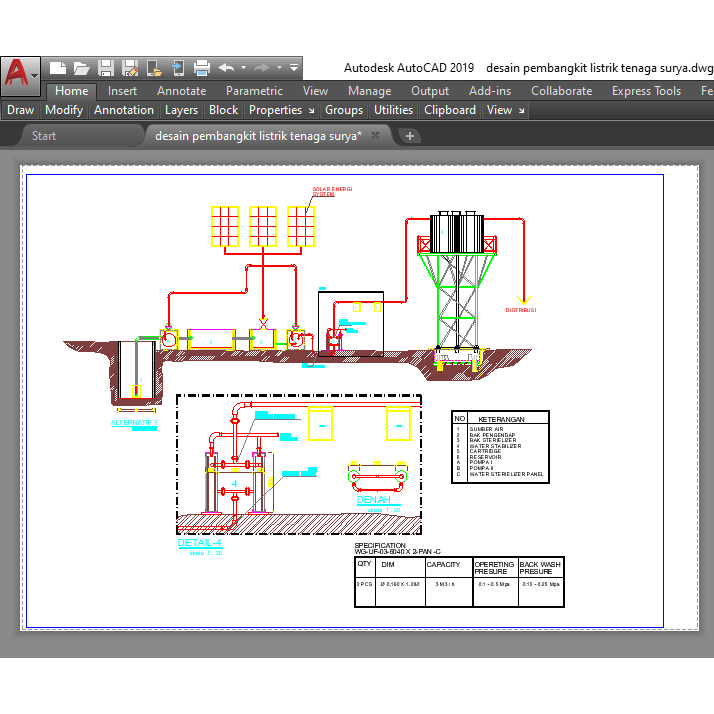The width and height of the screenshot is (714, 714).
Task: Click the Properties panel launcher arrow
Action: tap(311, 111)
